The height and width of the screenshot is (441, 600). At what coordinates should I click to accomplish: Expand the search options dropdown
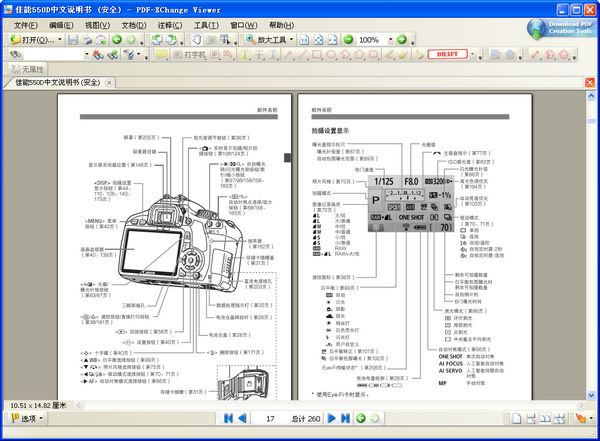(139, 55)
